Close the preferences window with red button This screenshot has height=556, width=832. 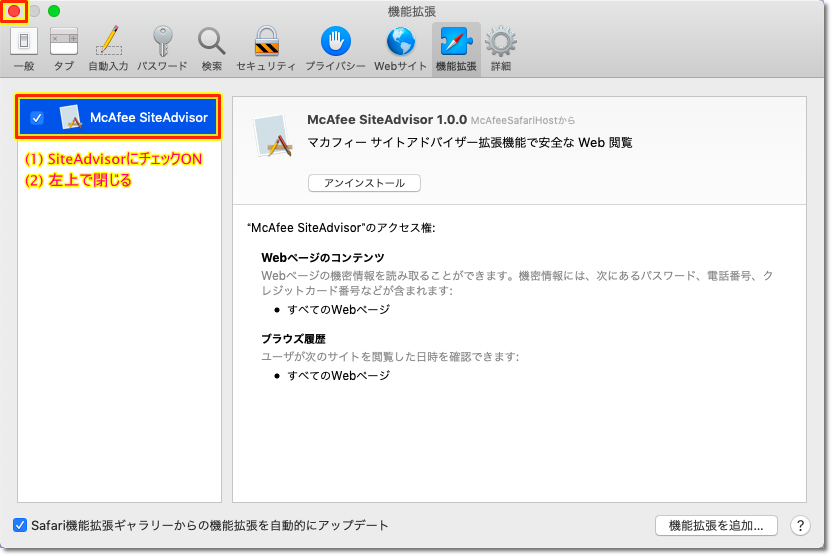[x=14, y=11]
